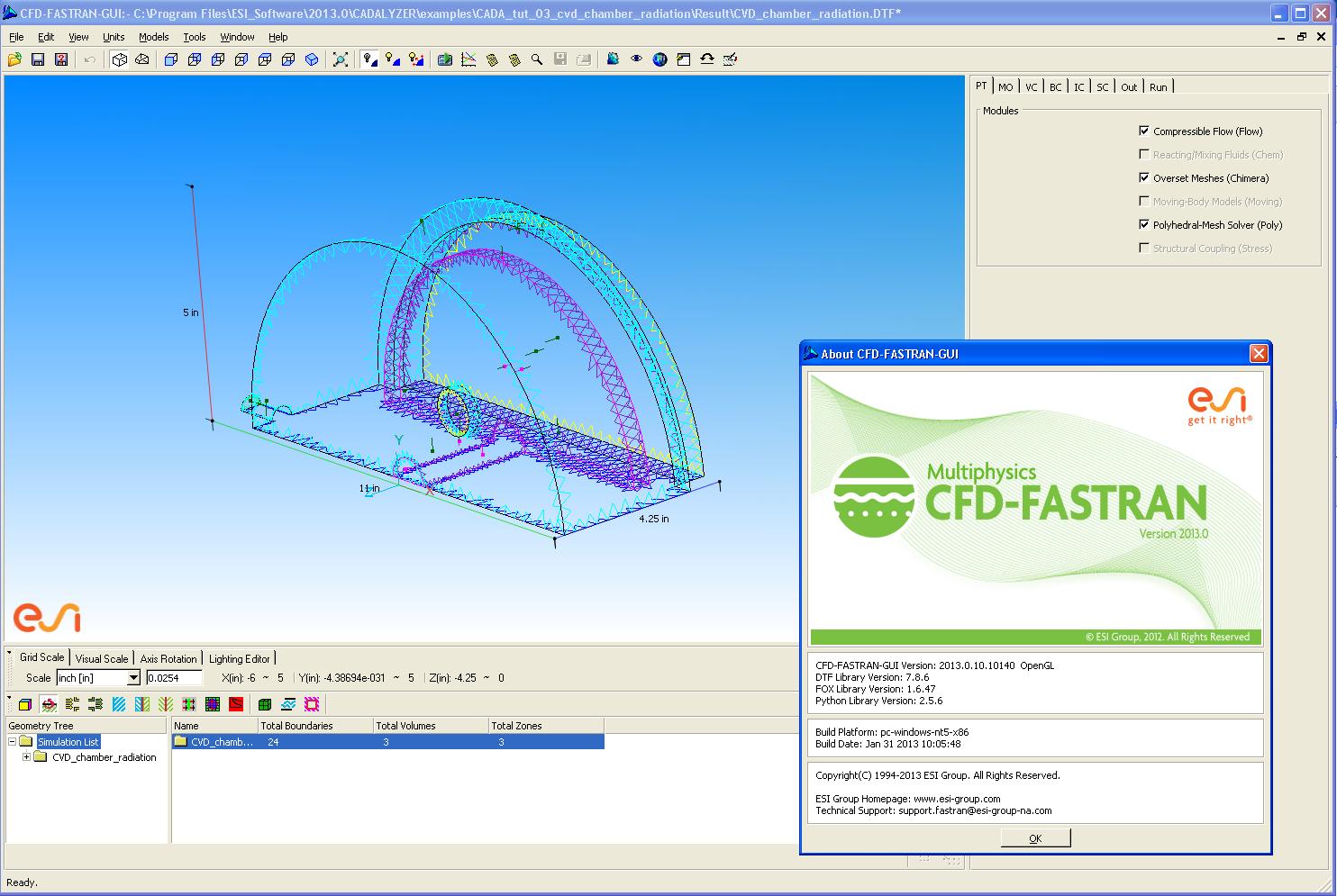Open the Units menu

[114, 37]
